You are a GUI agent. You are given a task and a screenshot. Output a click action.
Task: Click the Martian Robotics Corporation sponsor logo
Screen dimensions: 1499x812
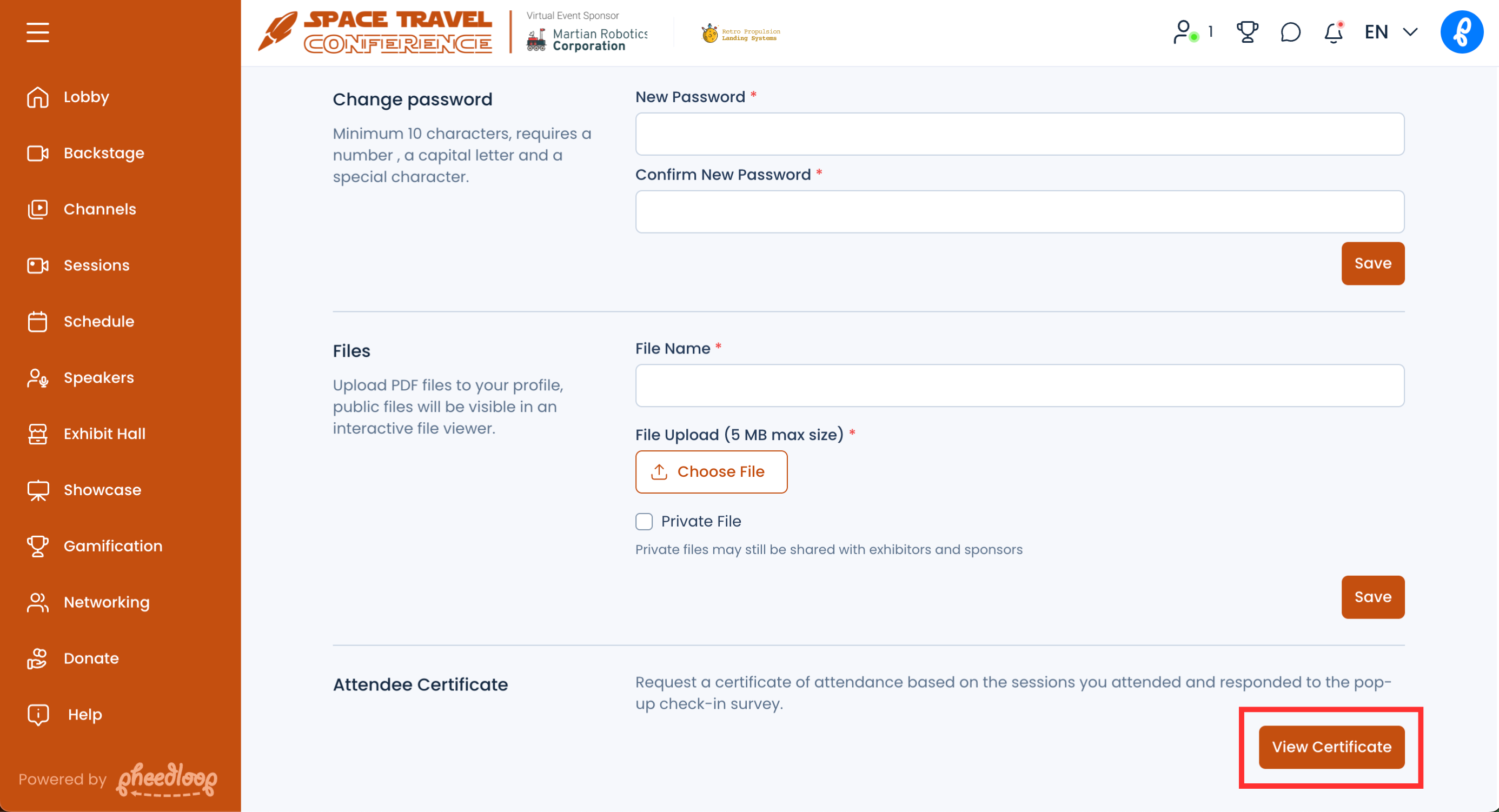point(588,39)
